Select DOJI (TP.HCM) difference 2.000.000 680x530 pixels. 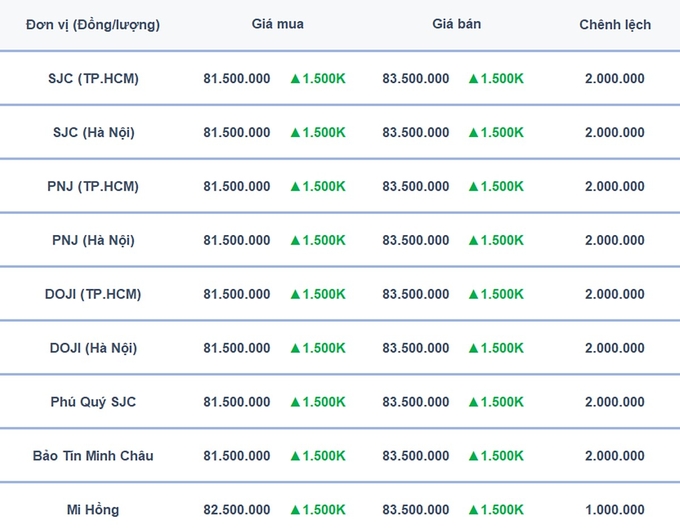point(615,294)
